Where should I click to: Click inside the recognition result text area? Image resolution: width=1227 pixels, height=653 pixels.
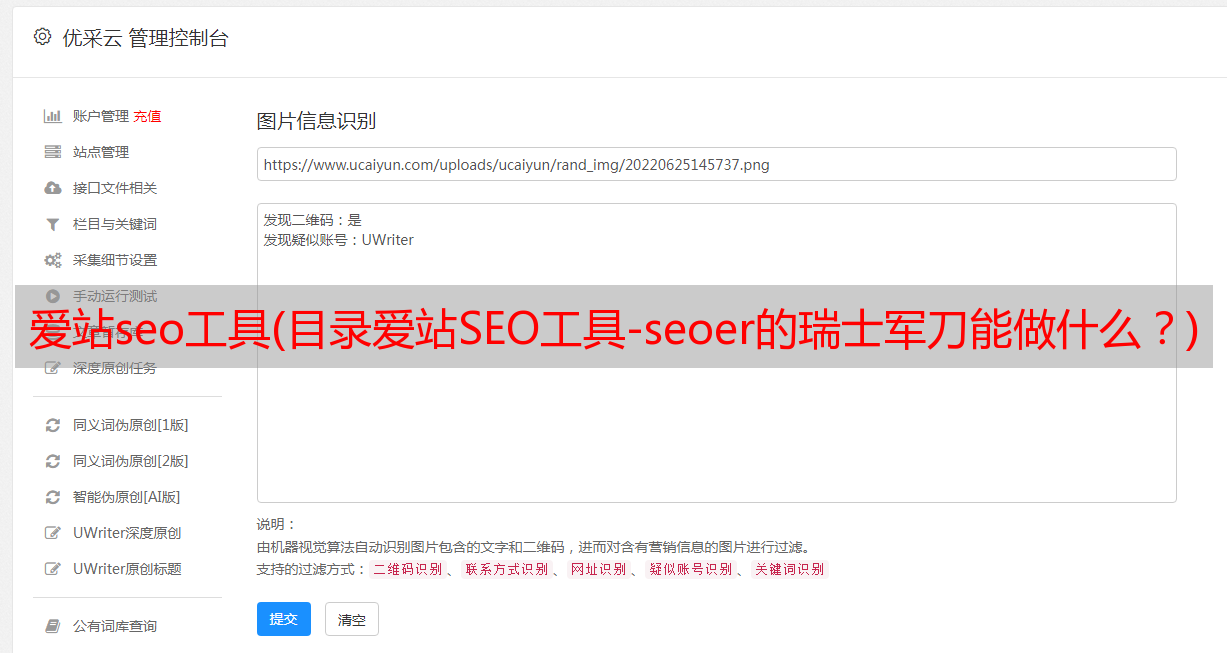pyautogui.click(x=716, y=353)
